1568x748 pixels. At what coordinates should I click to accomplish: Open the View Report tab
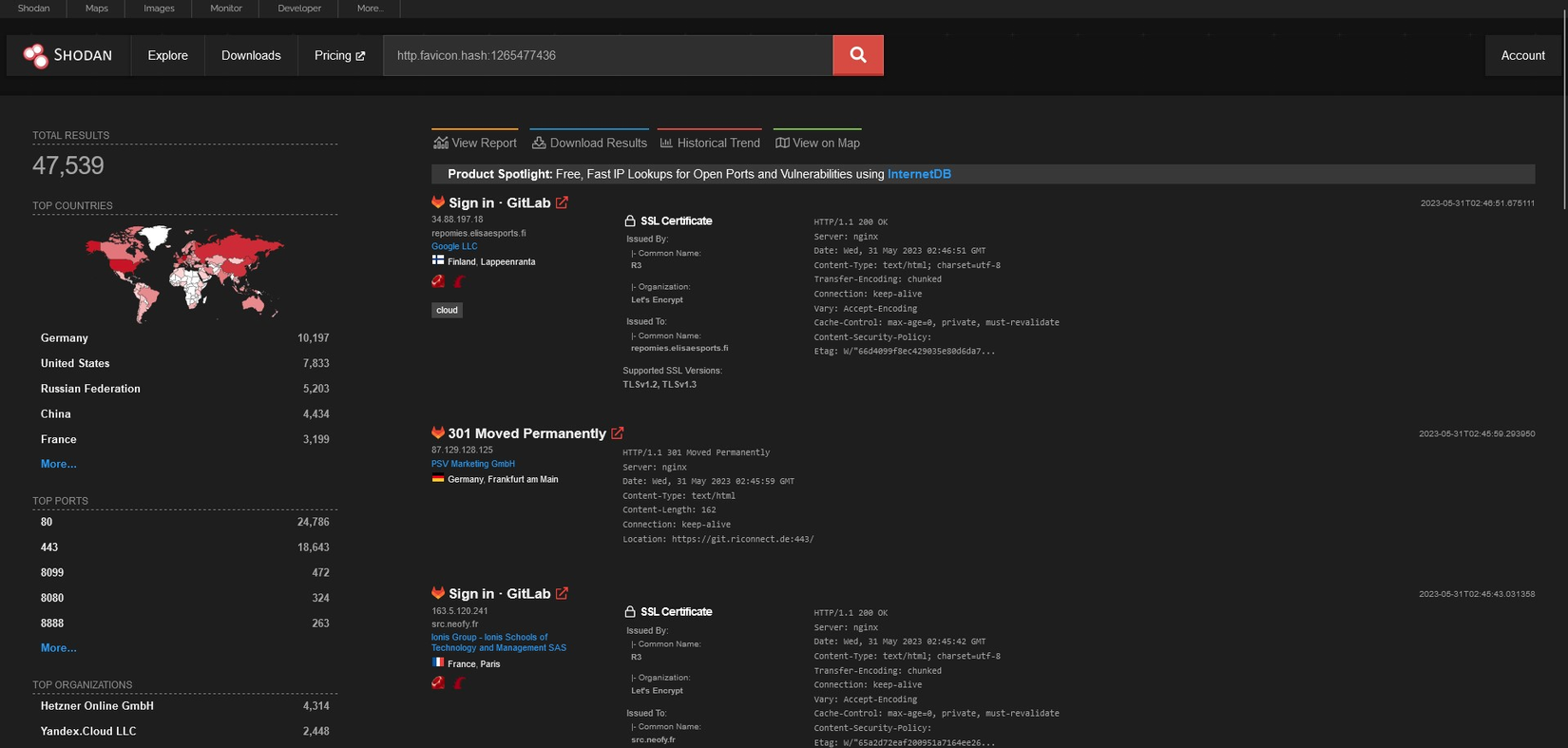[x=475, y=142]
